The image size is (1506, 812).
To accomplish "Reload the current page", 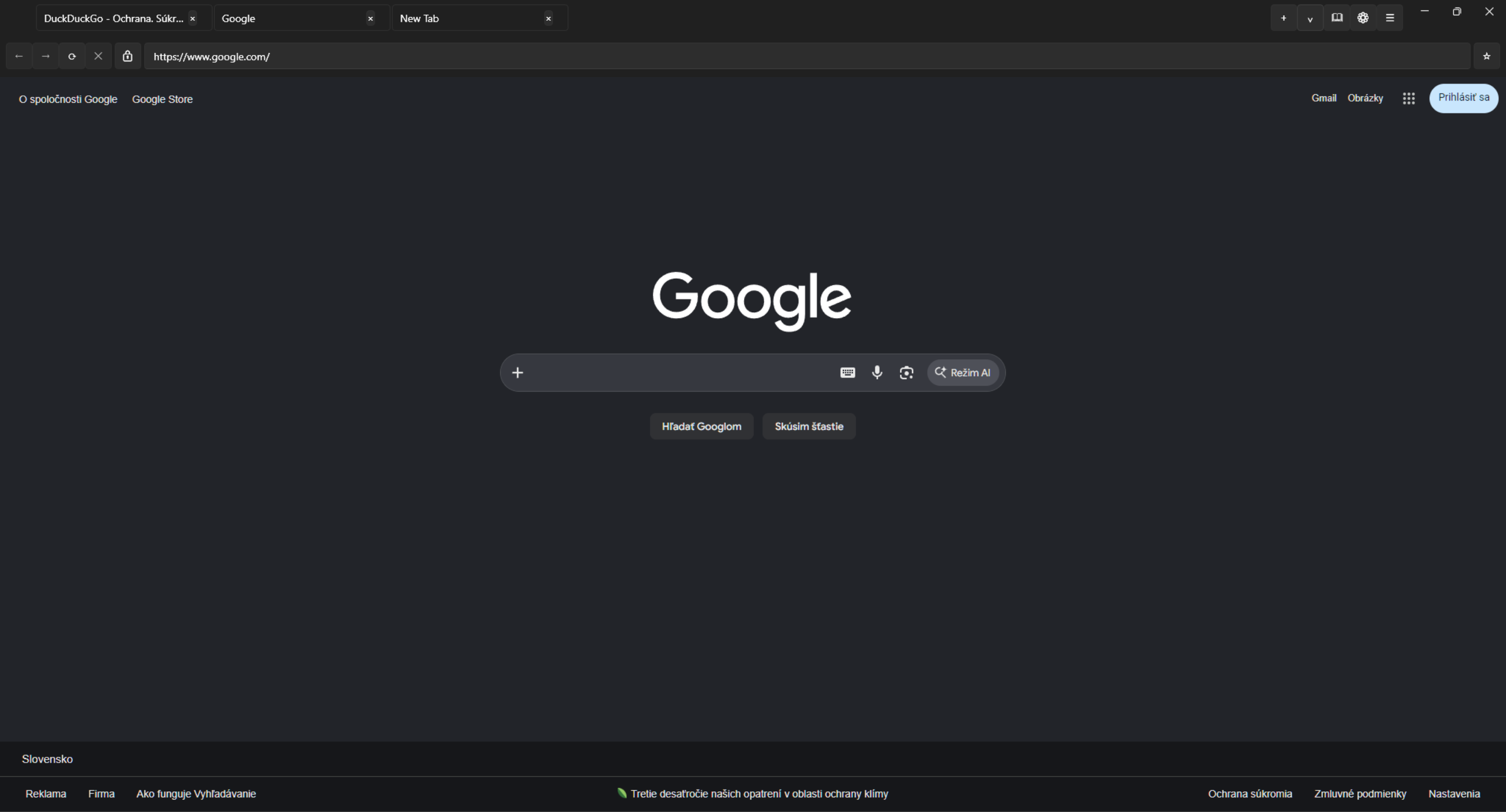I will point(72,56).
